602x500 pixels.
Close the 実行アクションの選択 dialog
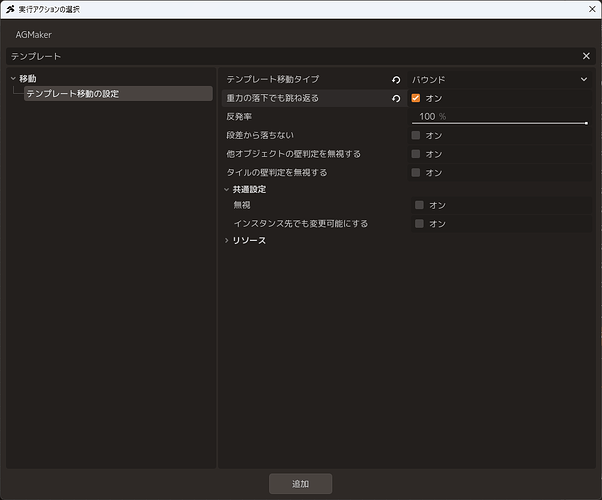pyautogui.click(x=592, y=9)
